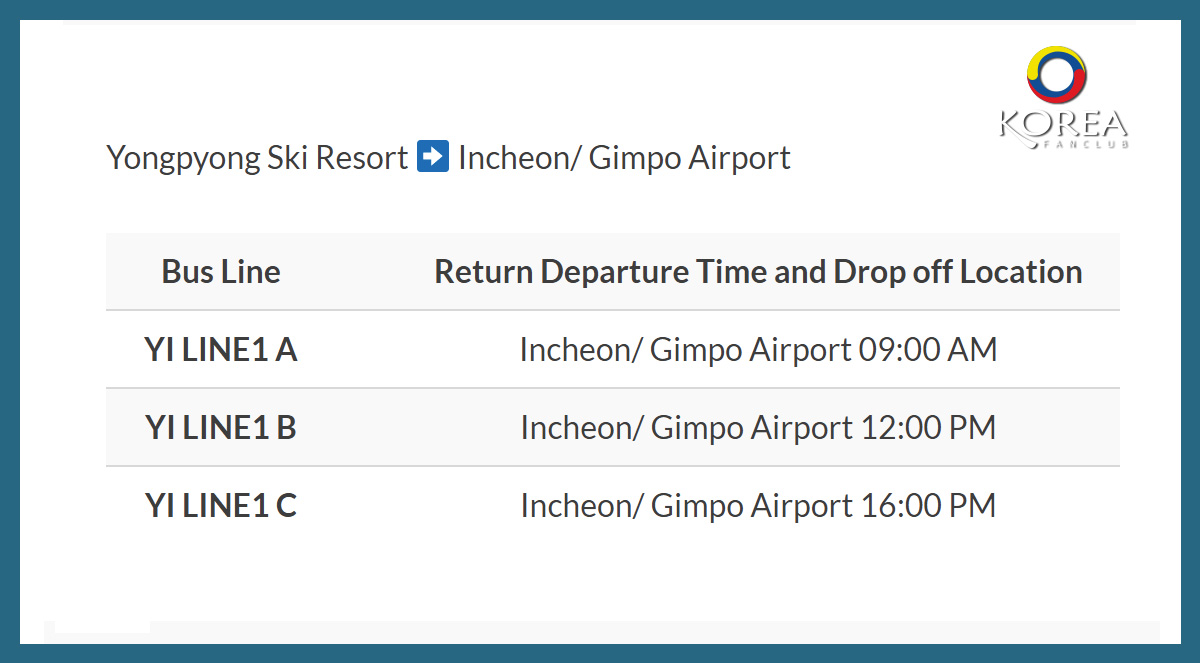
Task: Select the YI LINE1 C bus line
Action: (x=221, y=506)
